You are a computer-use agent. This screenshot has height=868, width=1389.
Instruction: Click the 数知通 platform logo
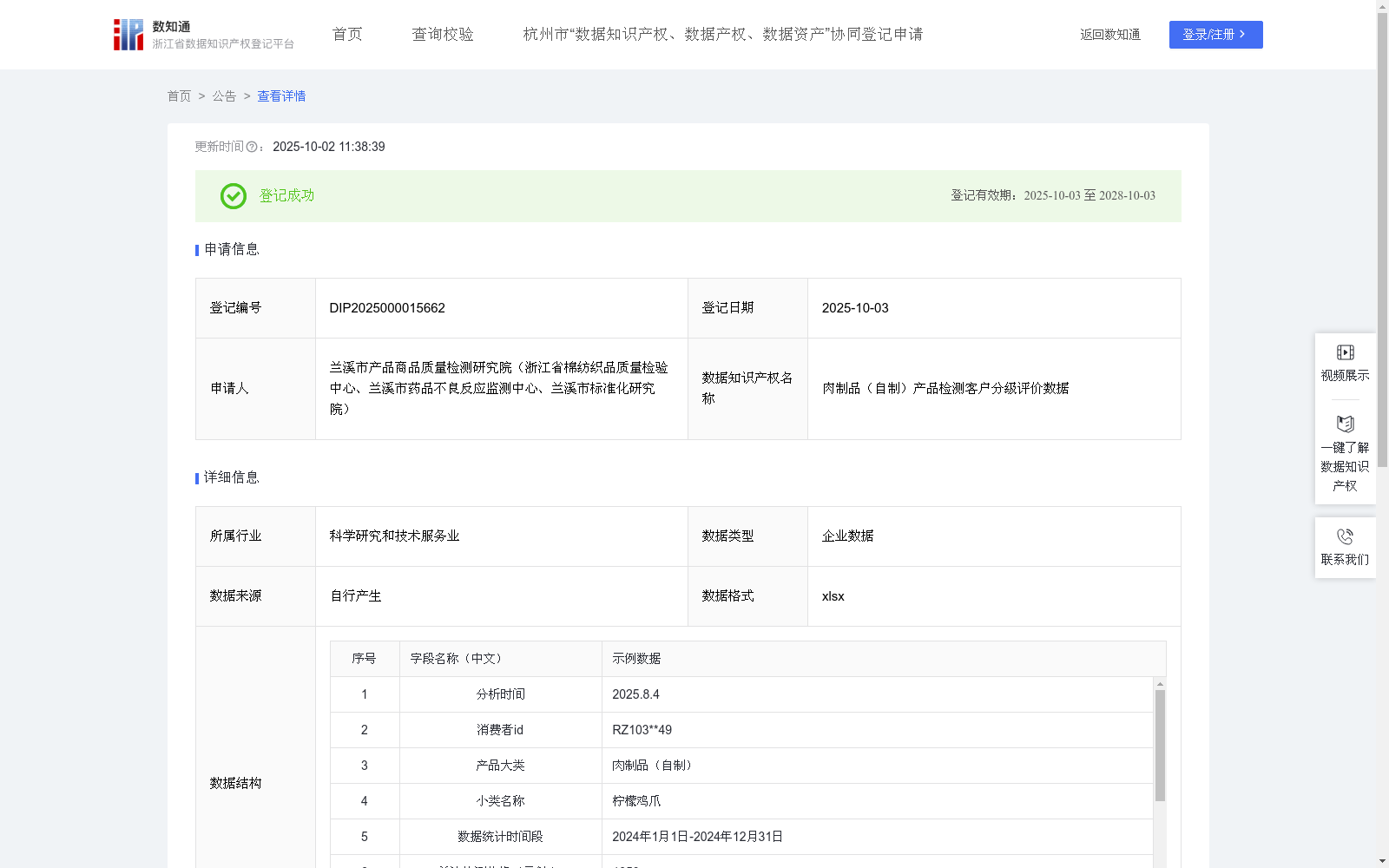203,35
